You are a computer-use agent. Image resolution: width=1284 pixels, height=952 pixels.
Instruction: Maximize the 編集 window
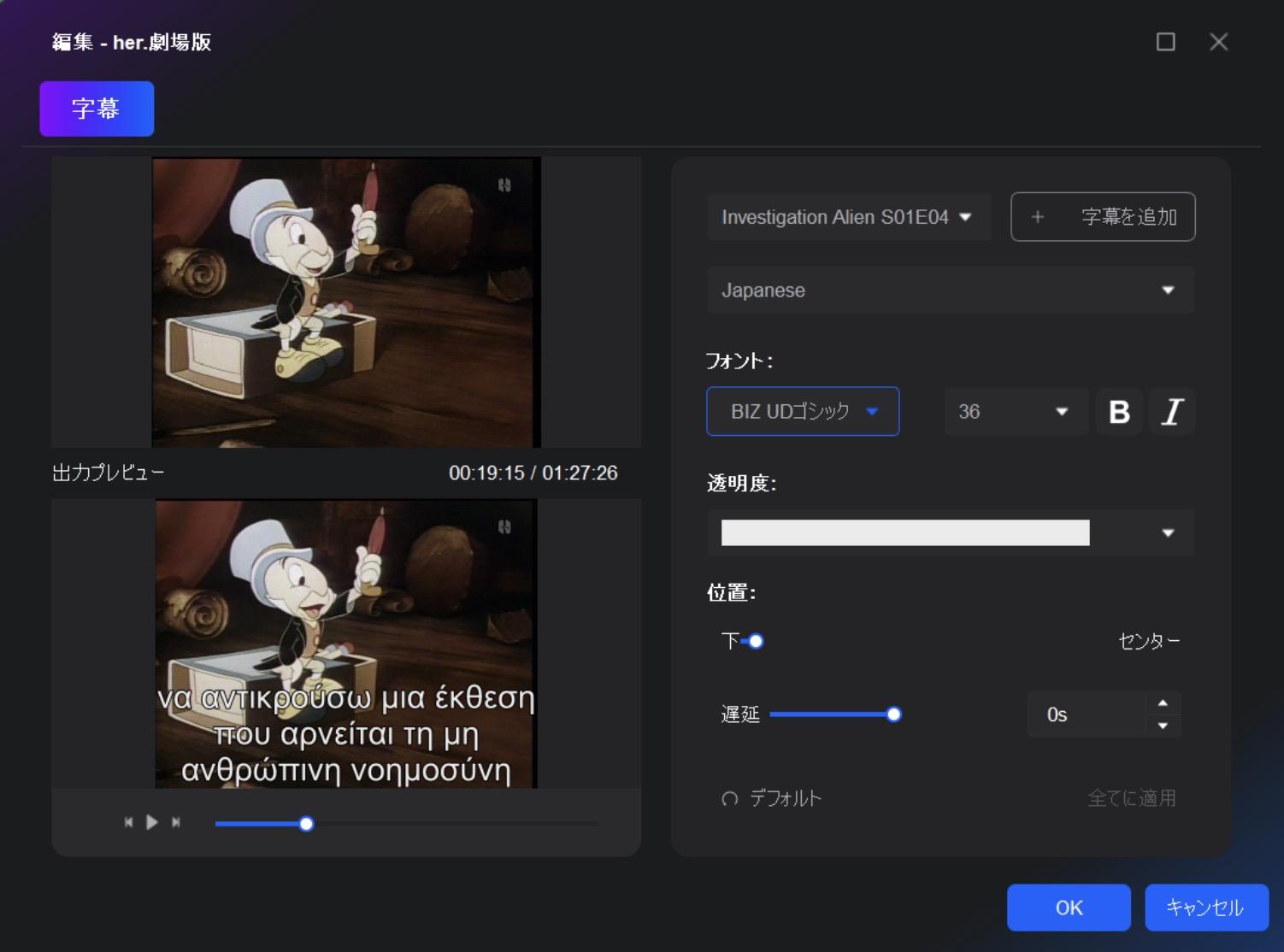1165,42
